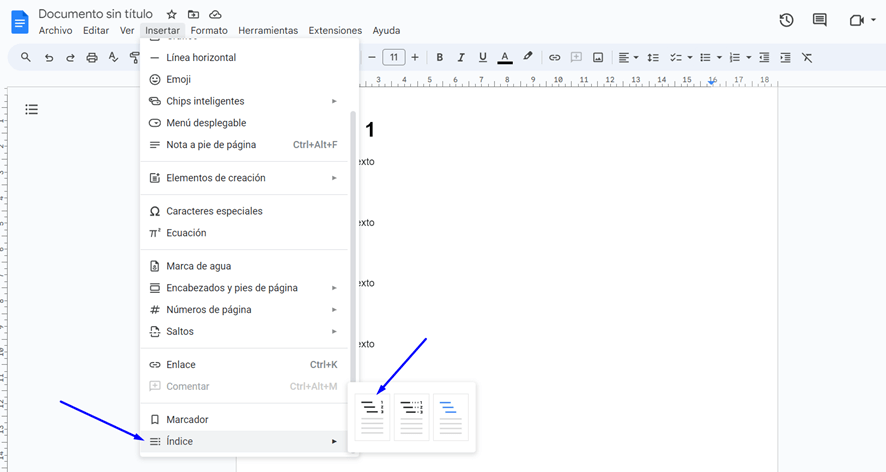Screen dimensions: 886x472
Task: Click the version history clock icon
Action: (x=786, y=20)
